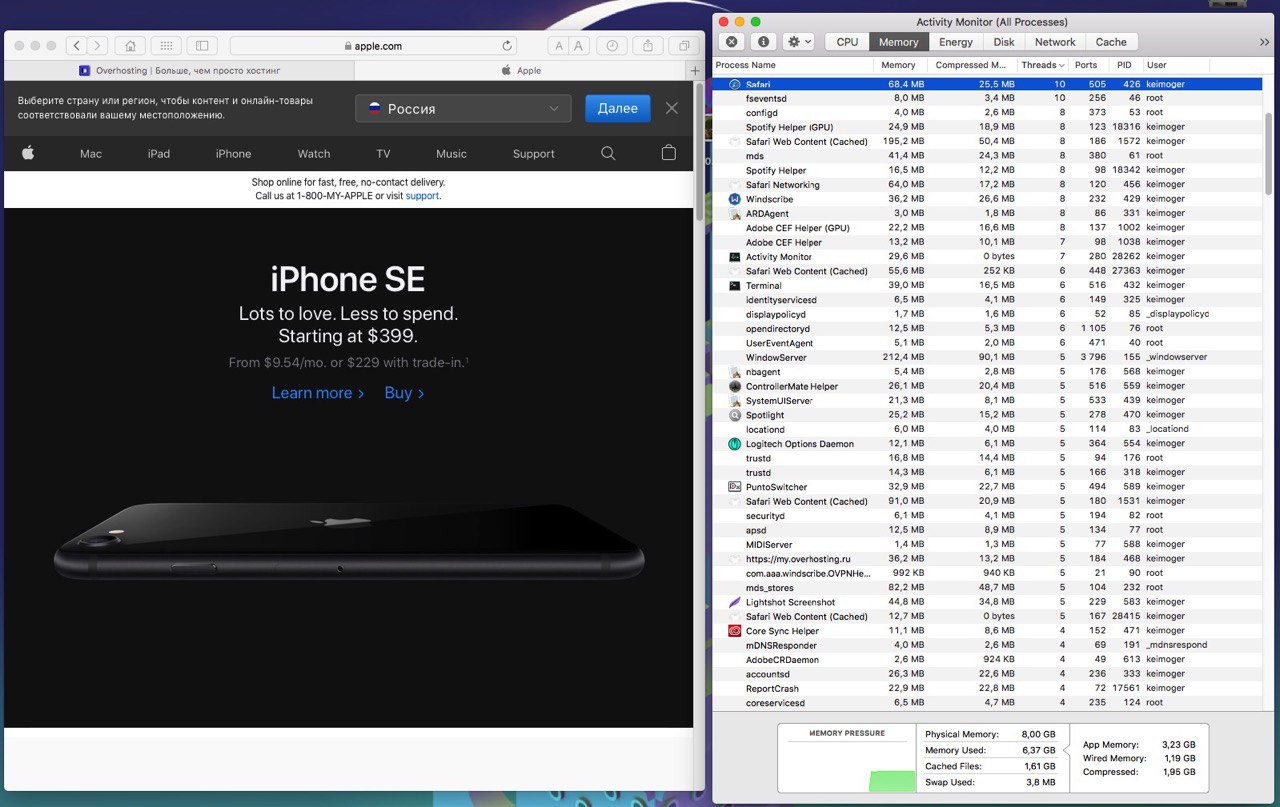Select the WindowServer process row
The image size is (1280, 807).
pos(988,357)
